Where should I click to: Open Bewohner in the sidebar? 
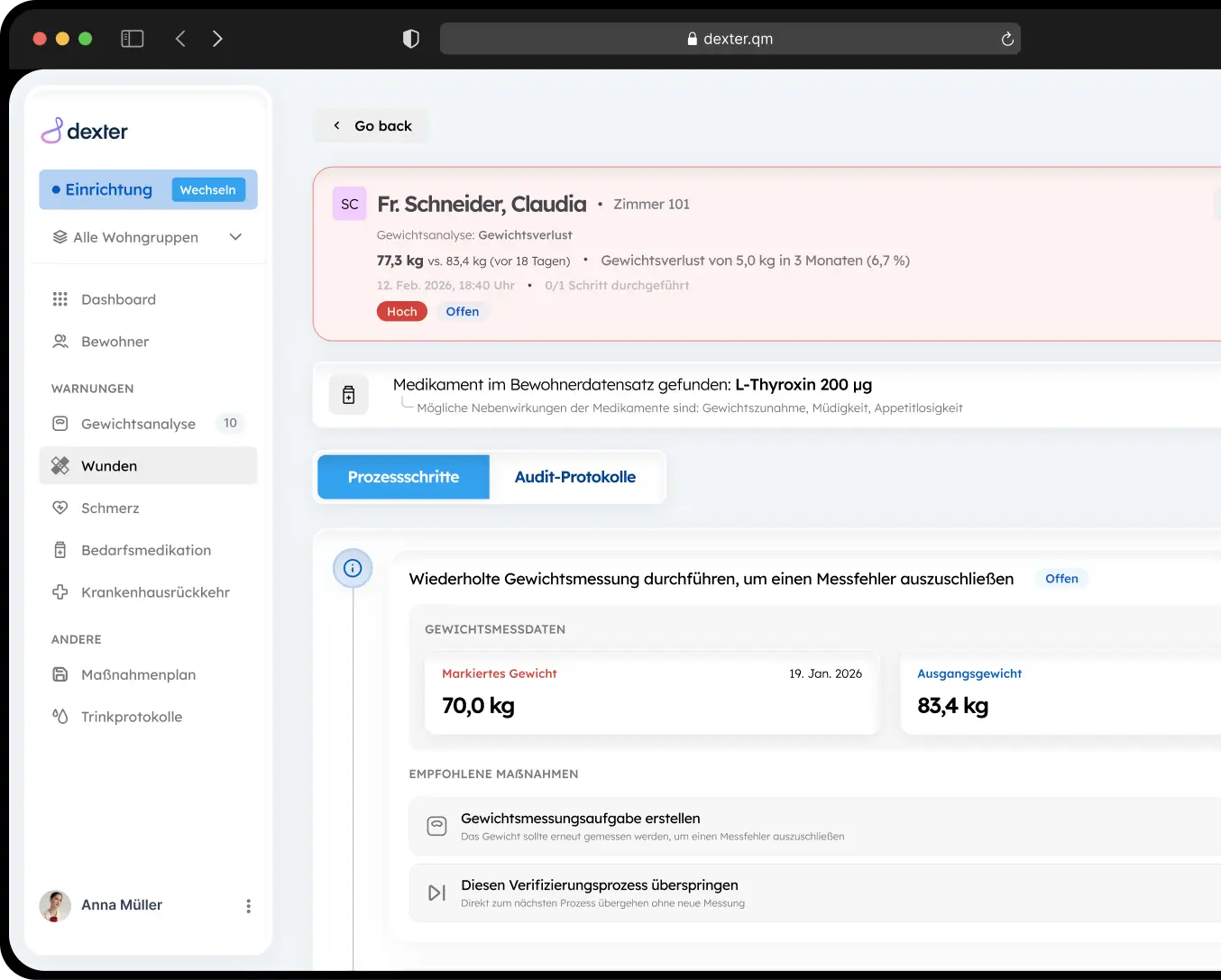[x=148, y=342]
